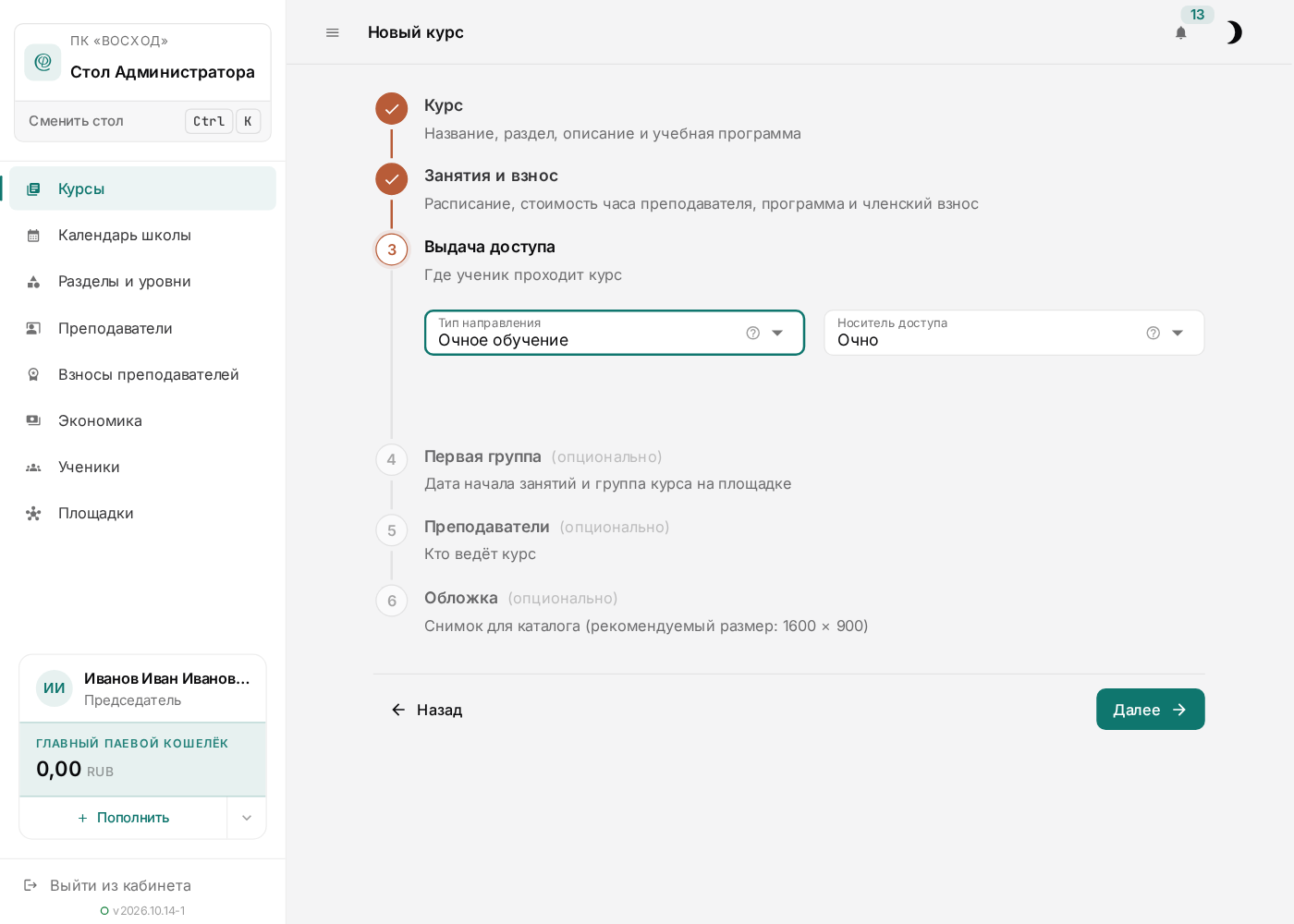The height and width of the screenshot is (924, 1294).
Task: Expand wallet options chevron next to Пополнить
Action: pyautogui.click(x=247, y=818)
